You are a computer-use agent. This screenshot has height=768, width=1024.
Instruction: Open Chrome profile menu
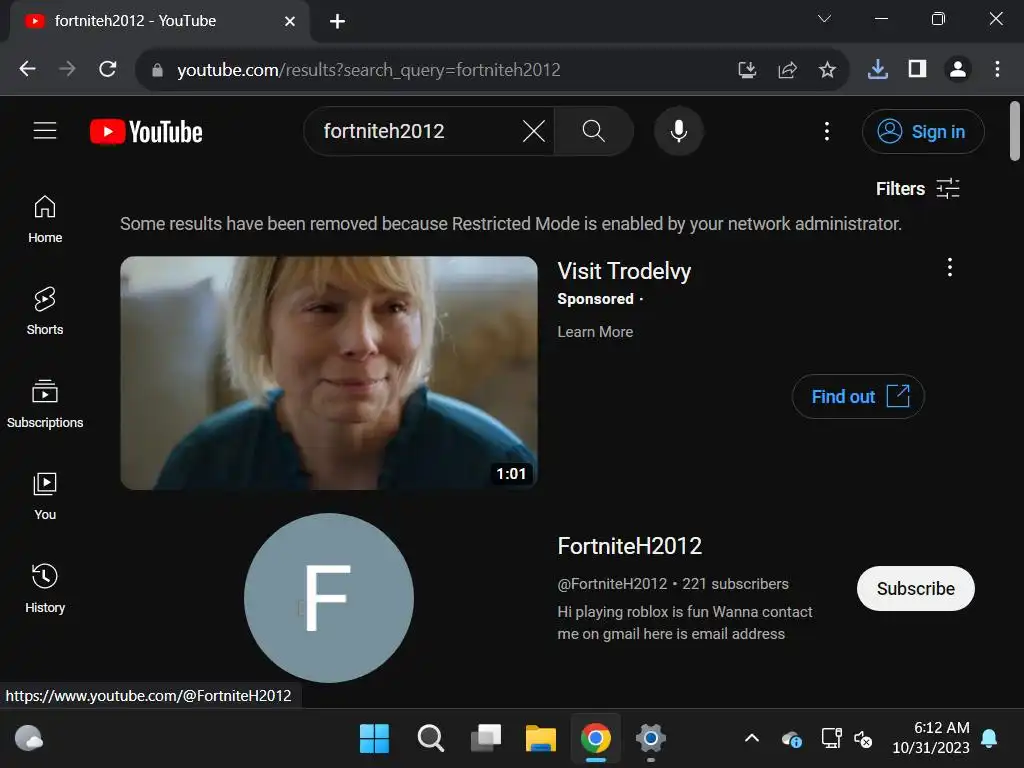click(958, 69)
